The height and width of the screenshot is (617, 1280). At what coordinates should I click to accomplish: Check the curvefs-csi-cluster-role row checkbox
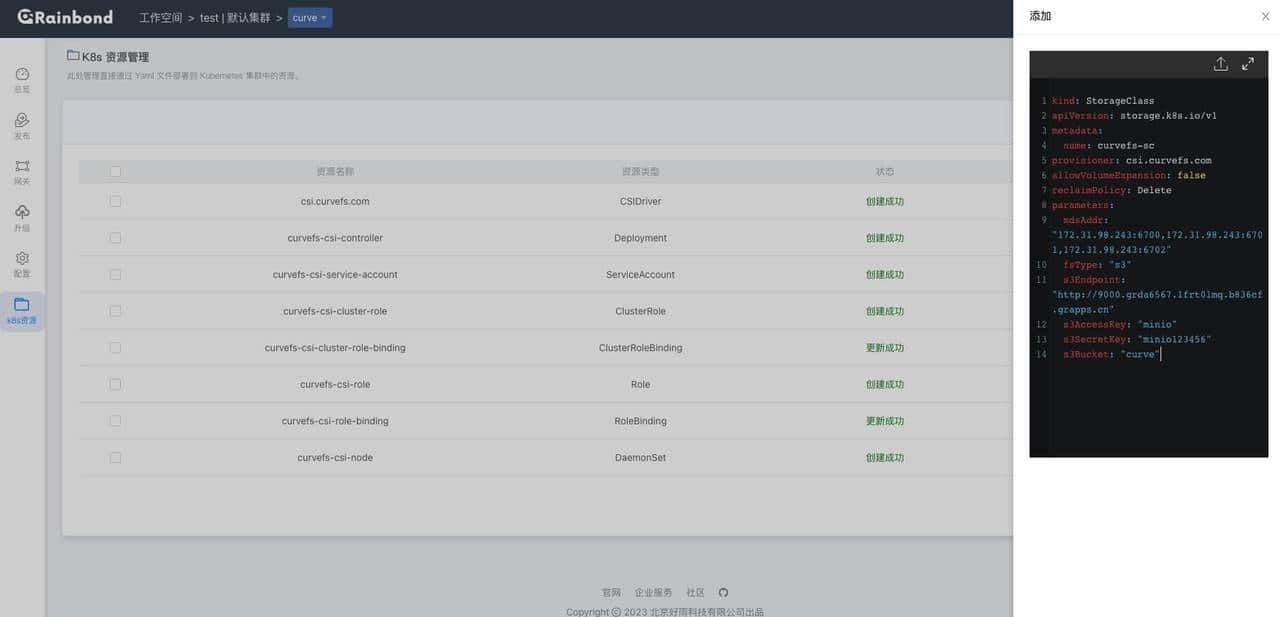click(x=115, y=311)
